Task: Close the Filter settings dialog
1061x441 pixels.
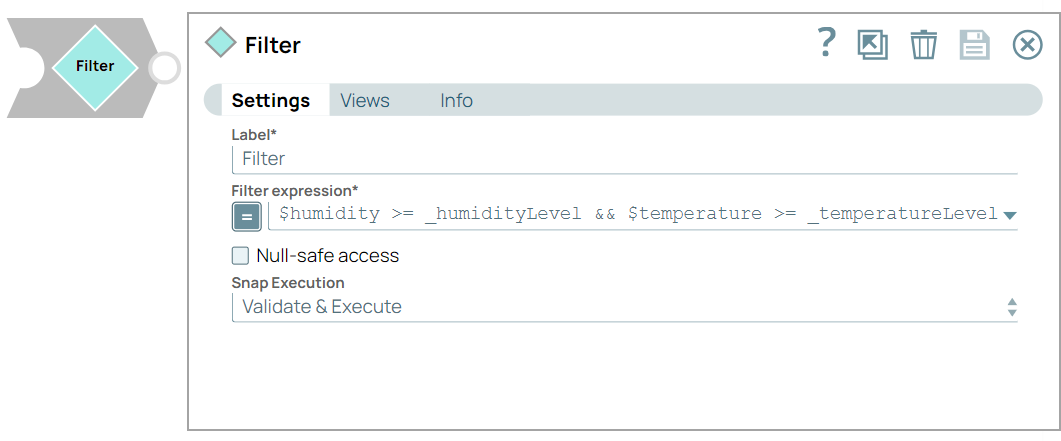Action: coord(1027,45)
